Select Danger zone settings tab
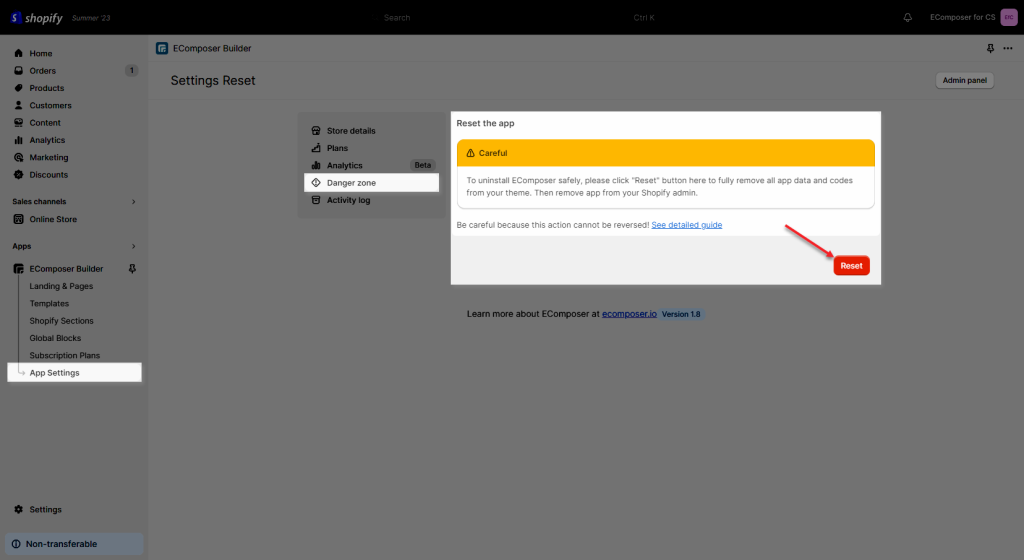 (x=372, y=183)
